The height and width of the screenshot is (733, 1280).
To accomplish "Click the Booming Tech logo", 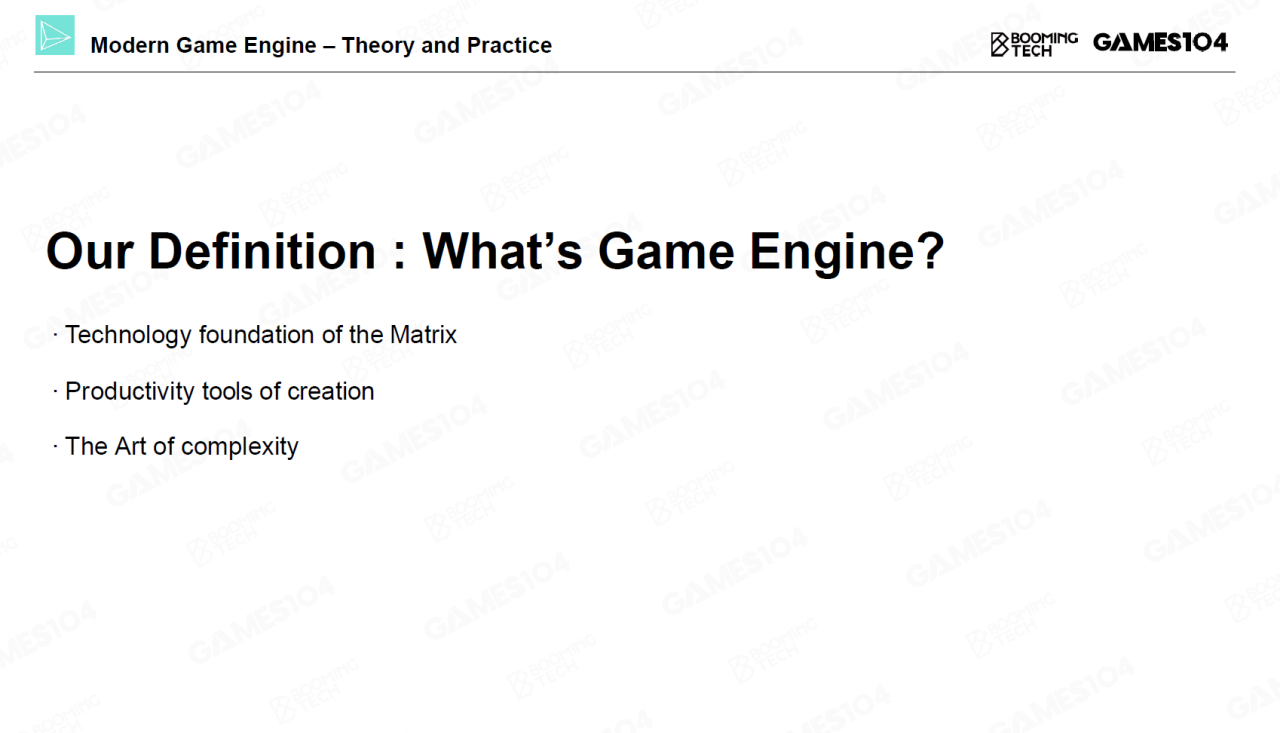I will click(x=1034, y=43).
